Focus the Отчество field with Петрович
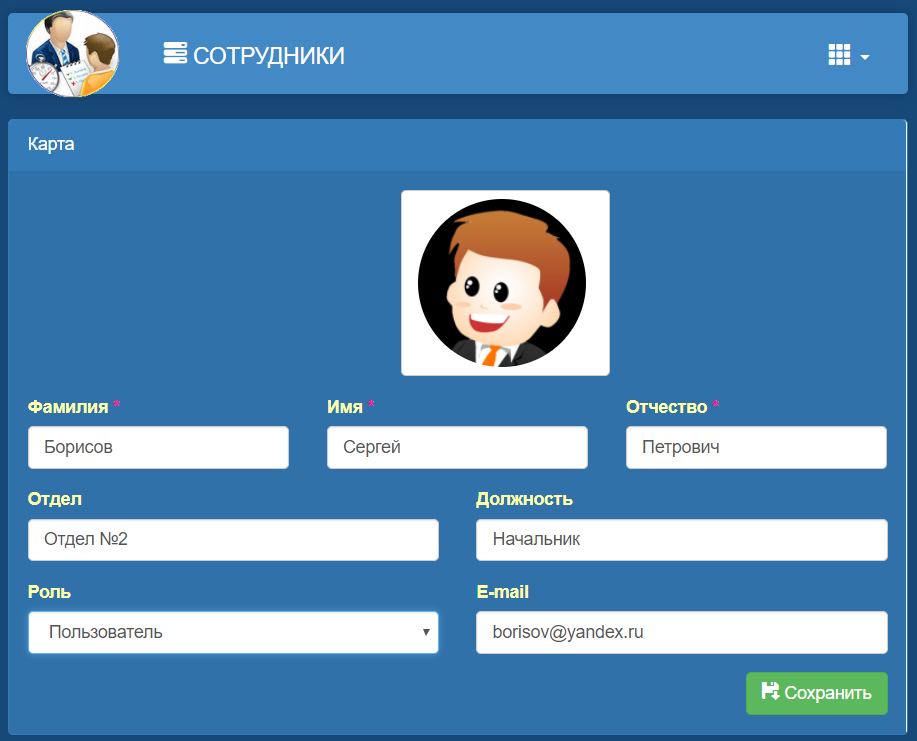Viewport: 917px width, 741px height. click(x=756, y=447)
